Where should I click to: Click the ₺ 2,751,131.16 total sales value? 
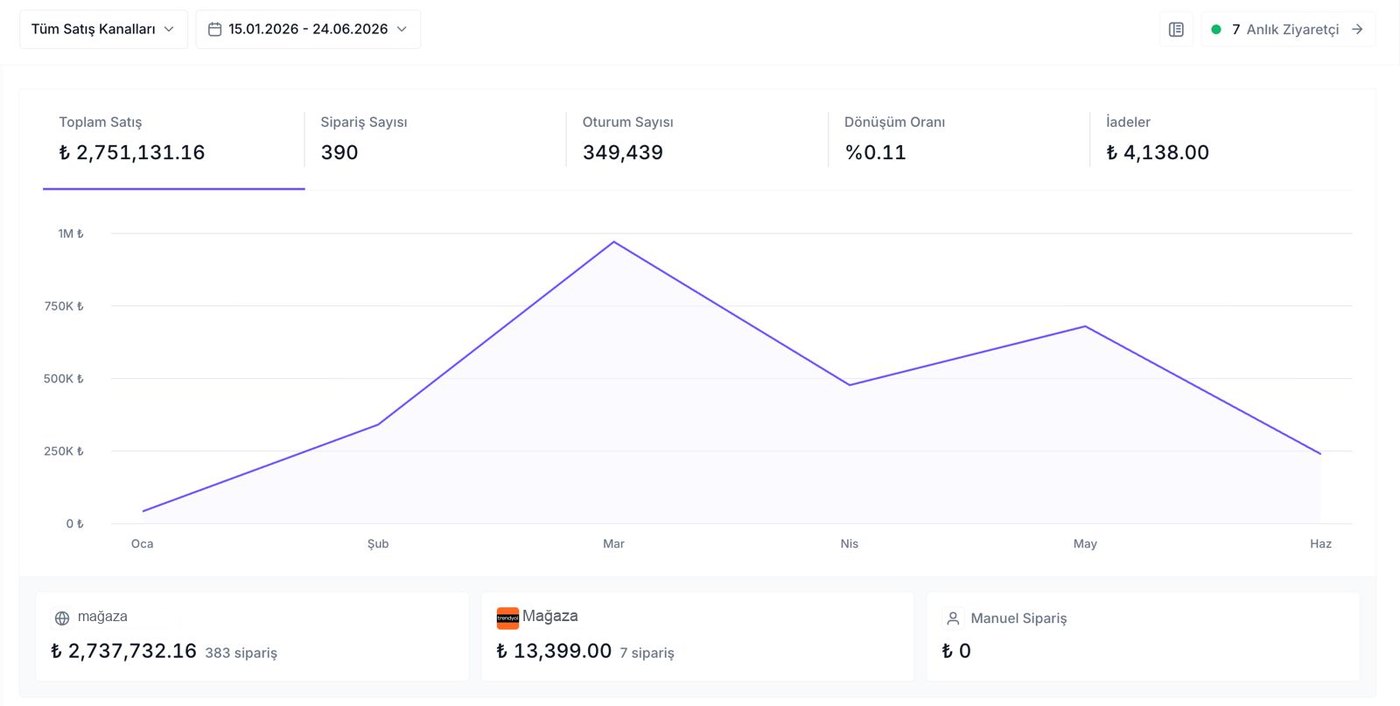click(132, 153)
